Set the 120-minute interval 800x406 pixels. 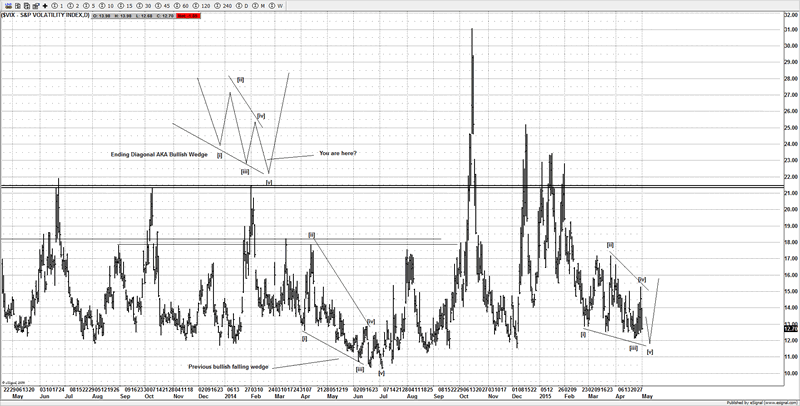coord(201,6)
